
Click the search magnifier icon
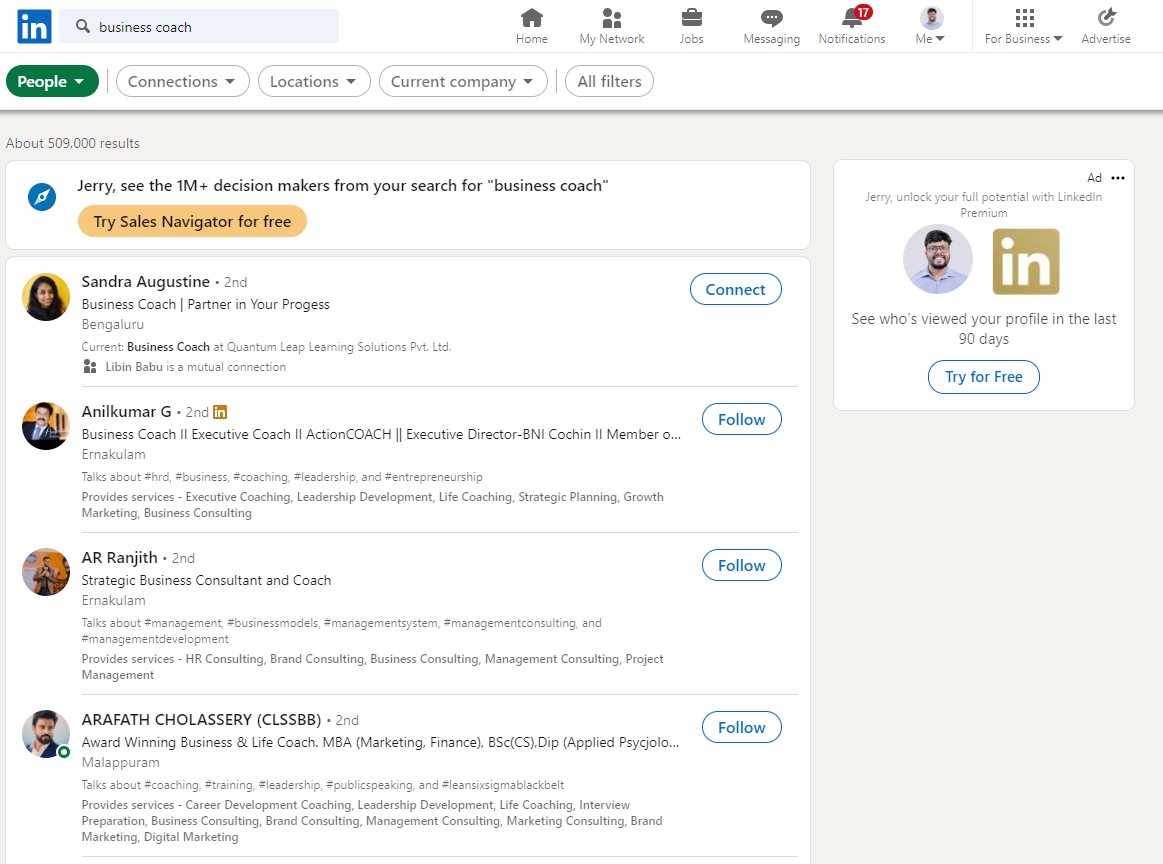click(81, 27)
